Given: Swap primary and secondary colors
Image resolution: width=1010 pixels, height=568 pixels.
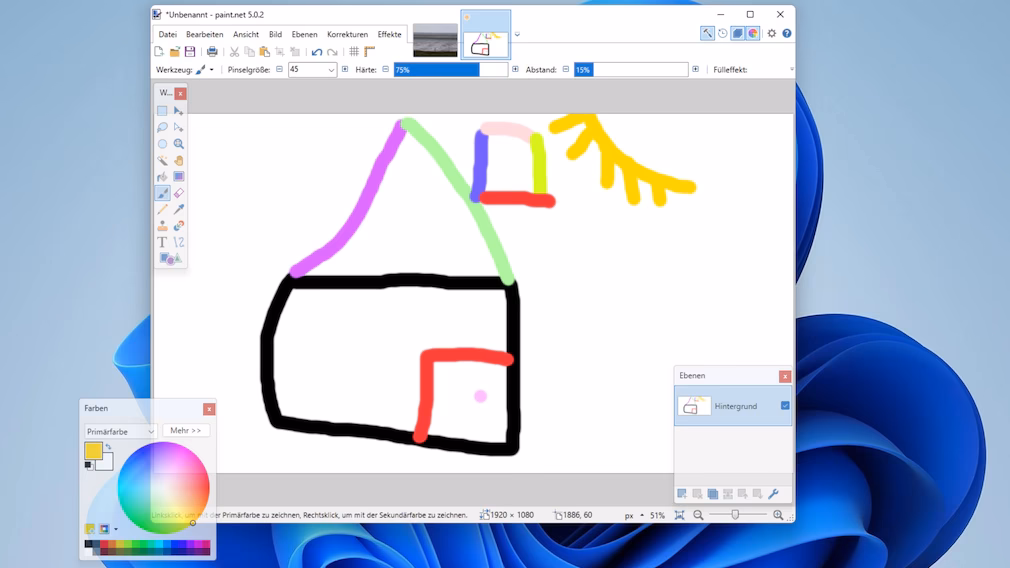Looking at the screenshot, I should tap(108, 446).
